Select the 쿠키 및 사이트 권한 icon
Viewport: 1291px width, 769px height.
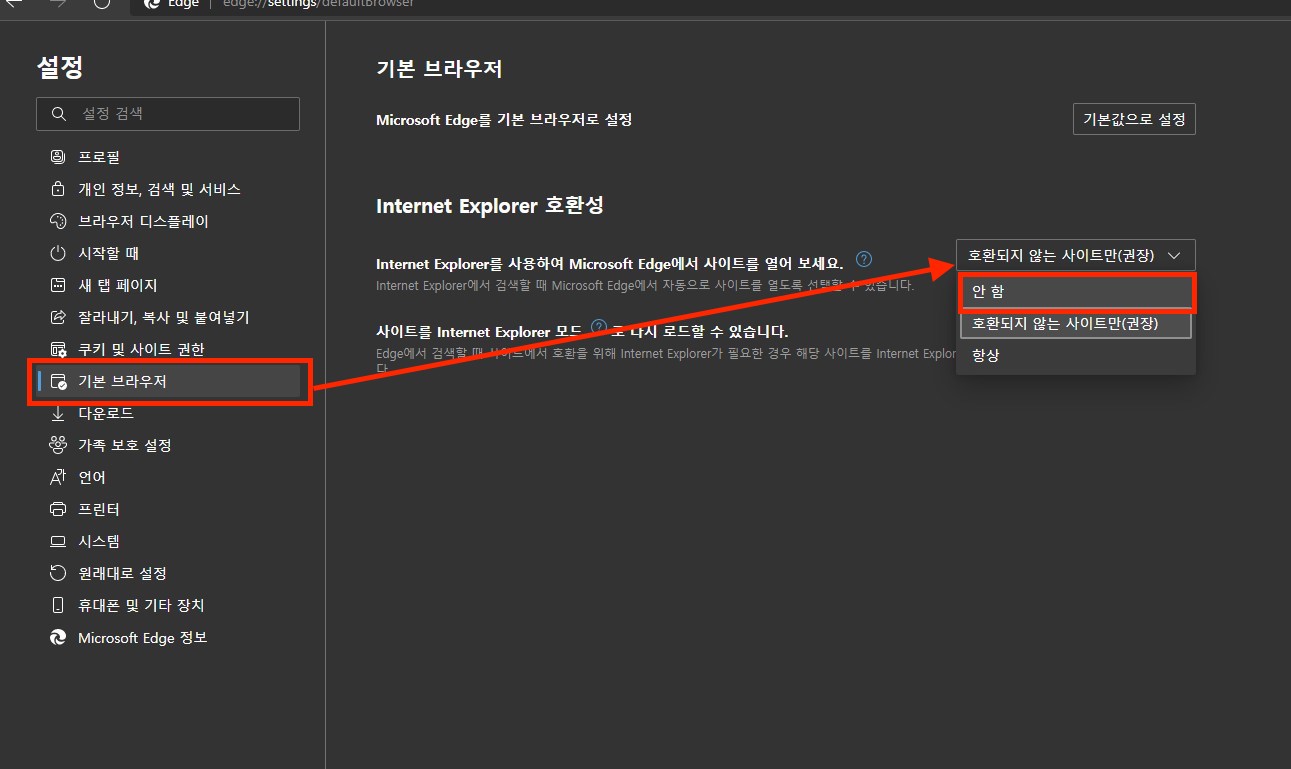pos(58,349)
